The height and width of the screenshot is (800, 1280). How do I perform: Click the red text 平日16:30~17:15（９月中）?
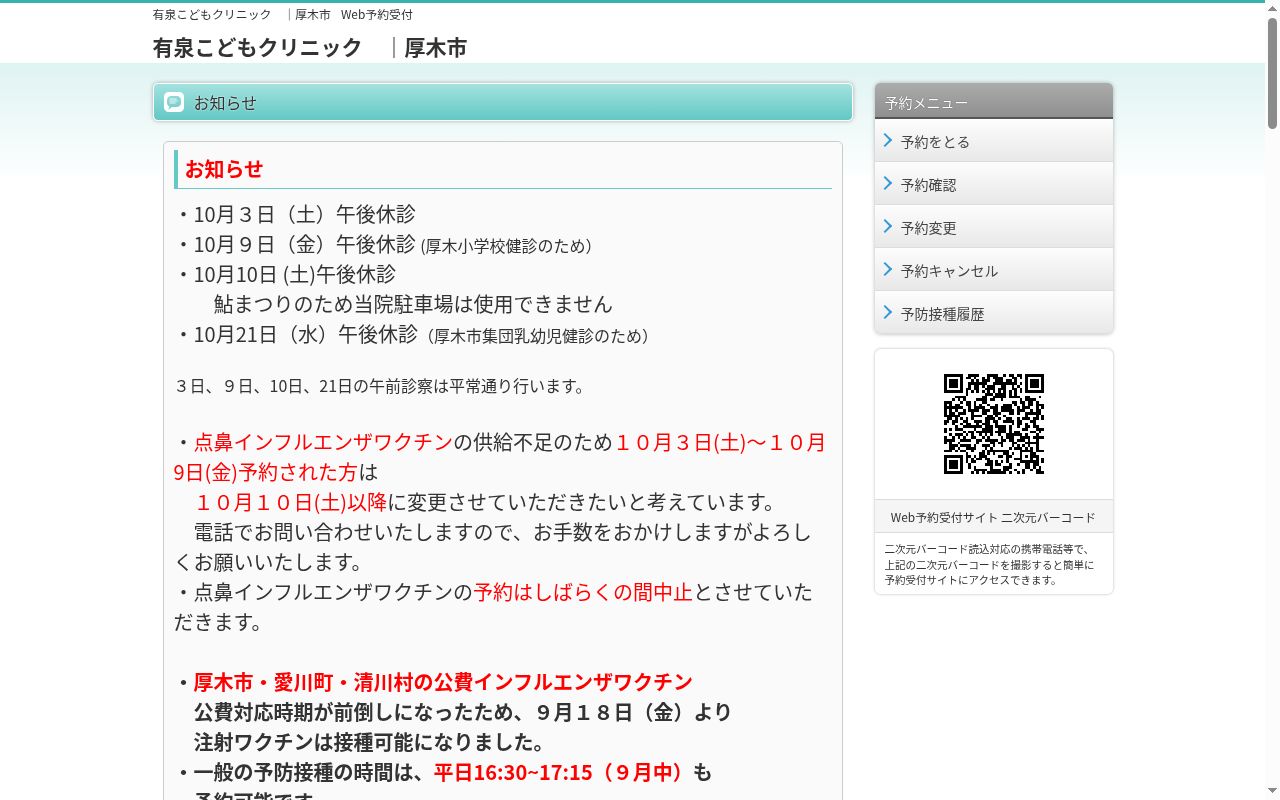pyautogui.click(x=563, y=772)
